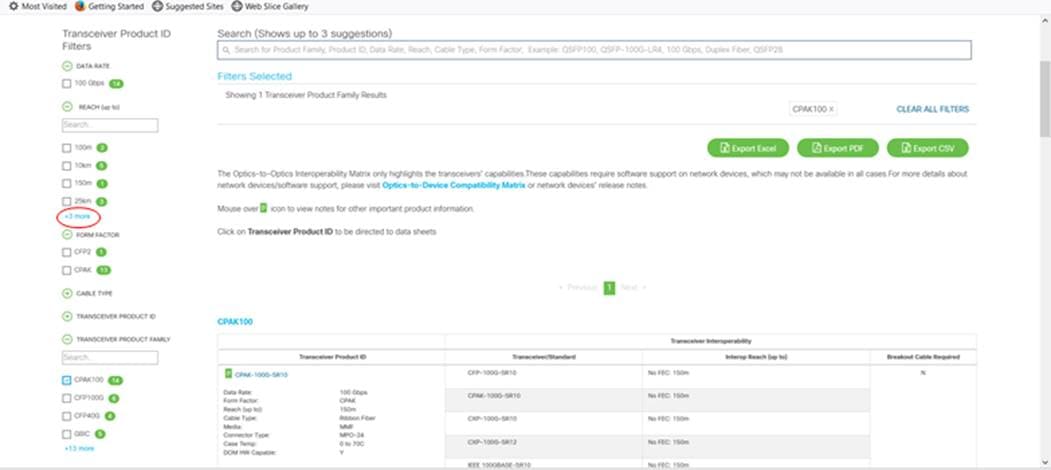The height and width of the screenshot is (470, 1051).
Task: Click the CXP-100G-SR12 table row
Action: click(x=658, y=446)
